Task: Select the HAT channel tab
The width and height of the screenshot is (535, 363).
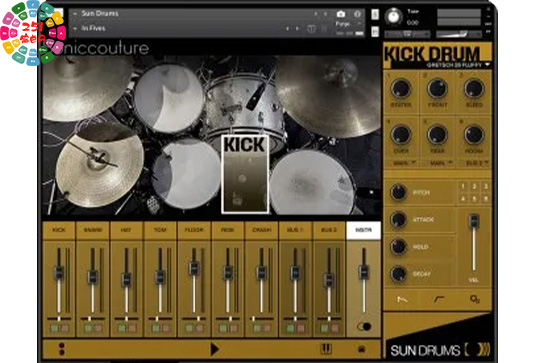Action: [x=126, y=230]
